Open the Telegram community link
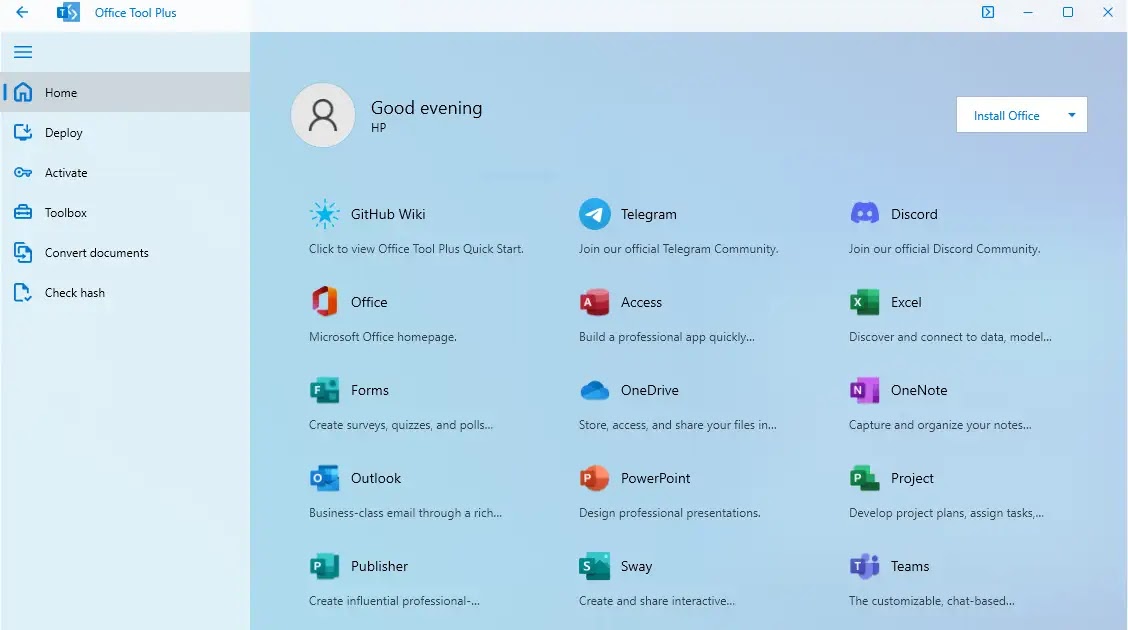The width and height of the screenshot is (1128, 630). (649, 214)
